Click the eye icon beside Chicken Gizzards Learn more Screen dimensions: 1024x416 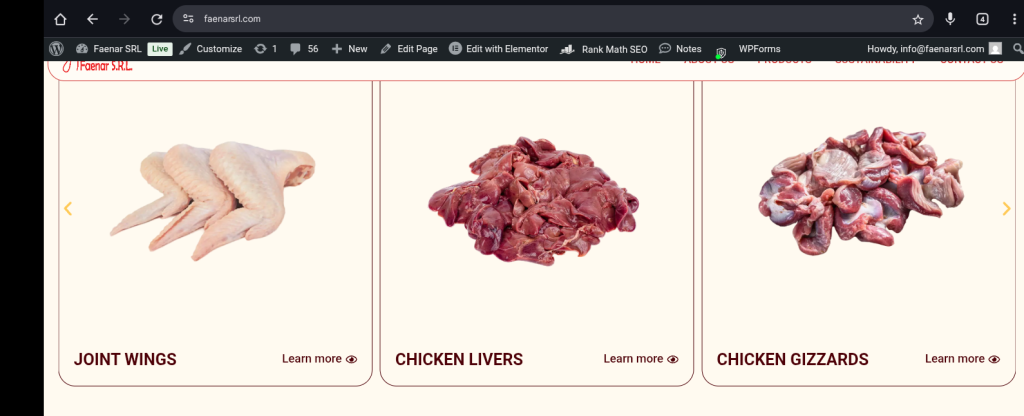(x=995, y=359)
